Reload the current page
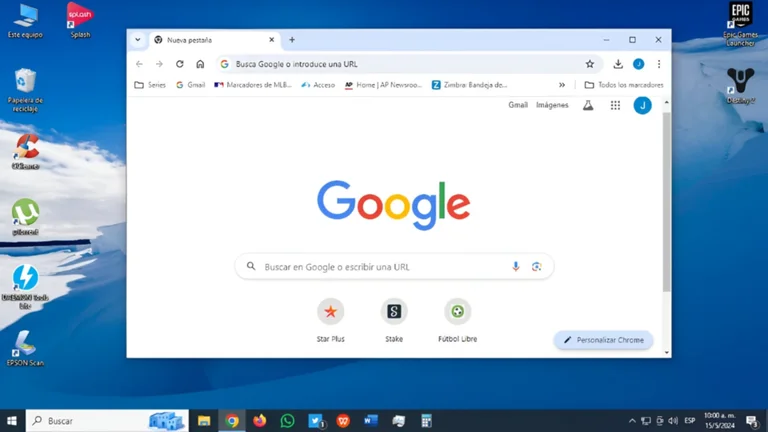The width and height of the screenshot is (768, 432). (180, 64)
